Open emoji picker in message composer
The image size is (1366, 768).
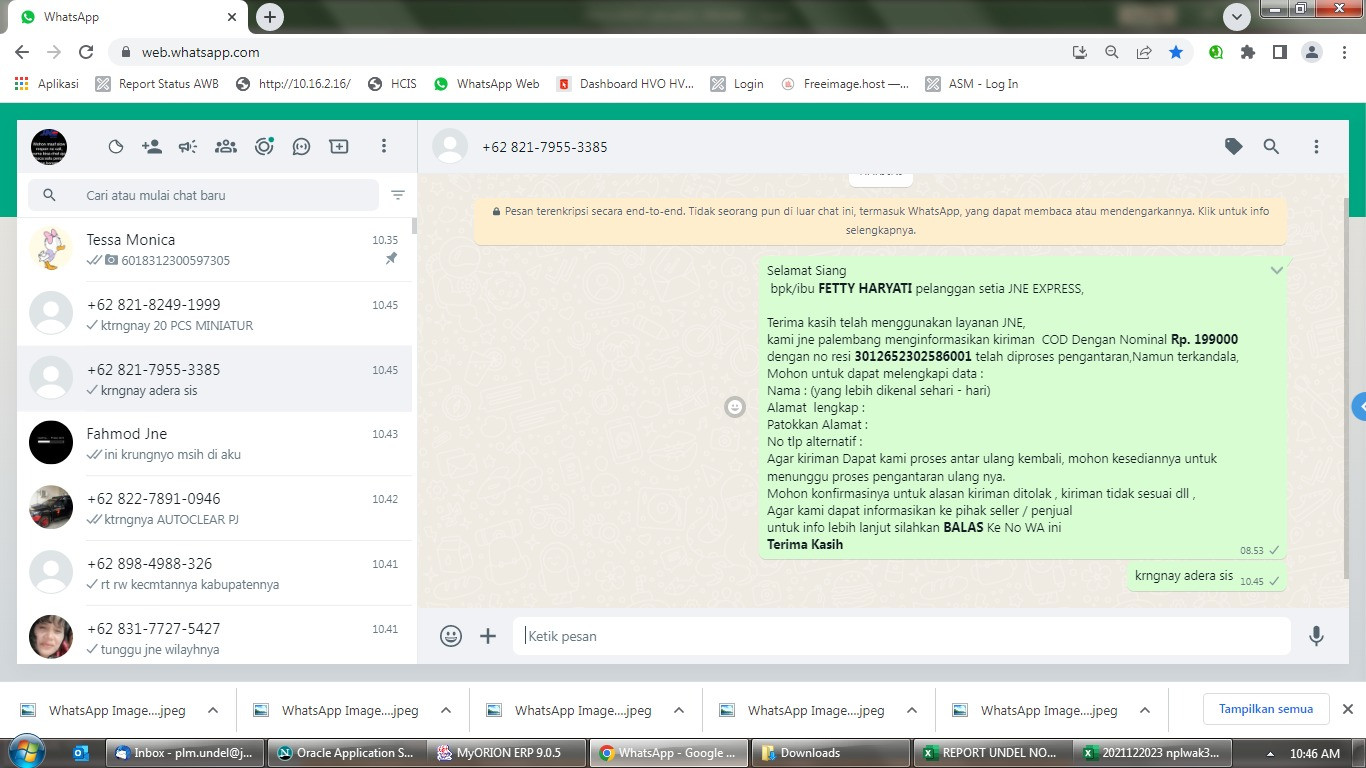[x=451, y=636]
